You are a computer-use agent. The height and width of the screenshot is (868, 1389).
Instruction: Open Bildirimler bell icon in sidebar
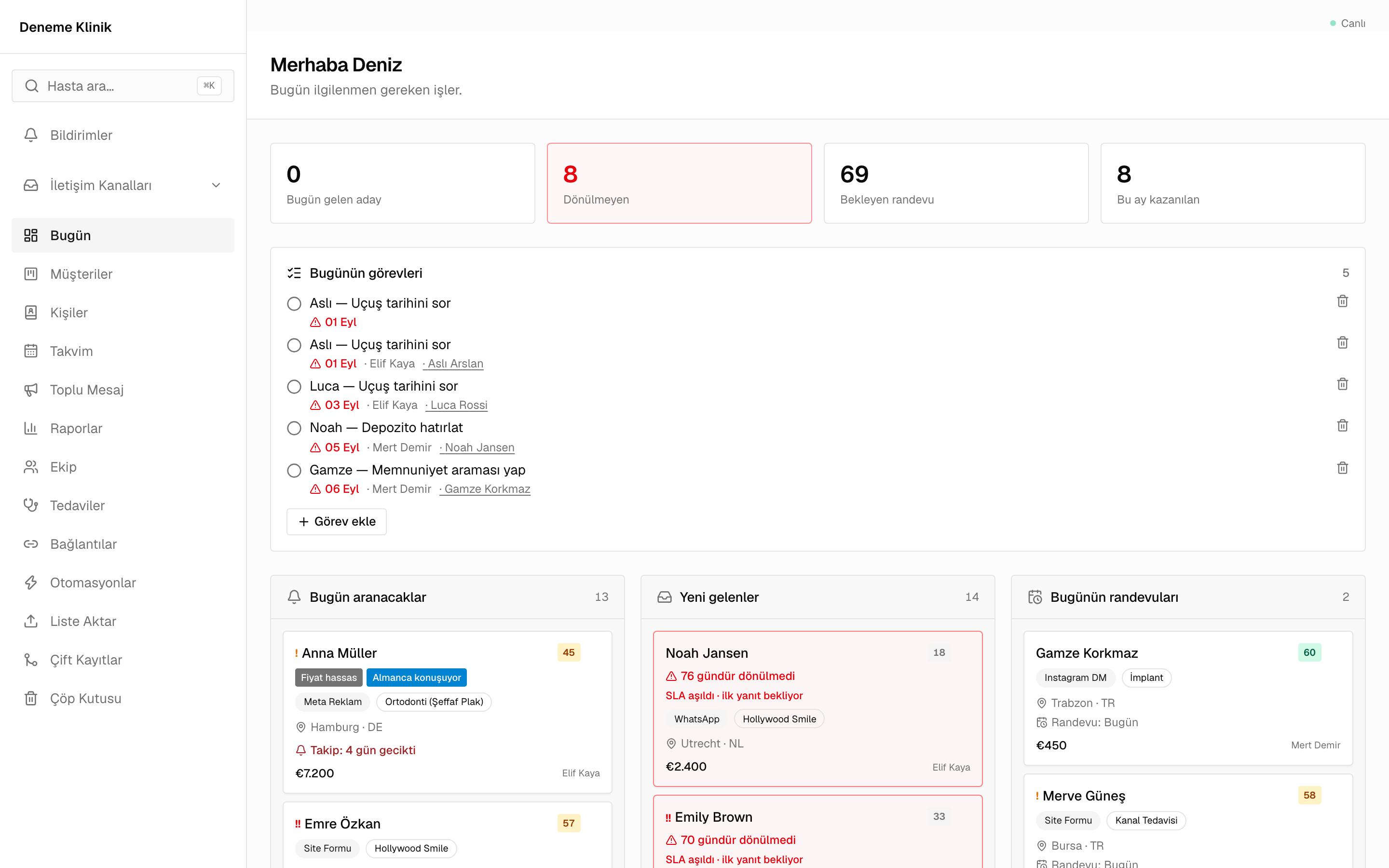(x=31, y=135)
